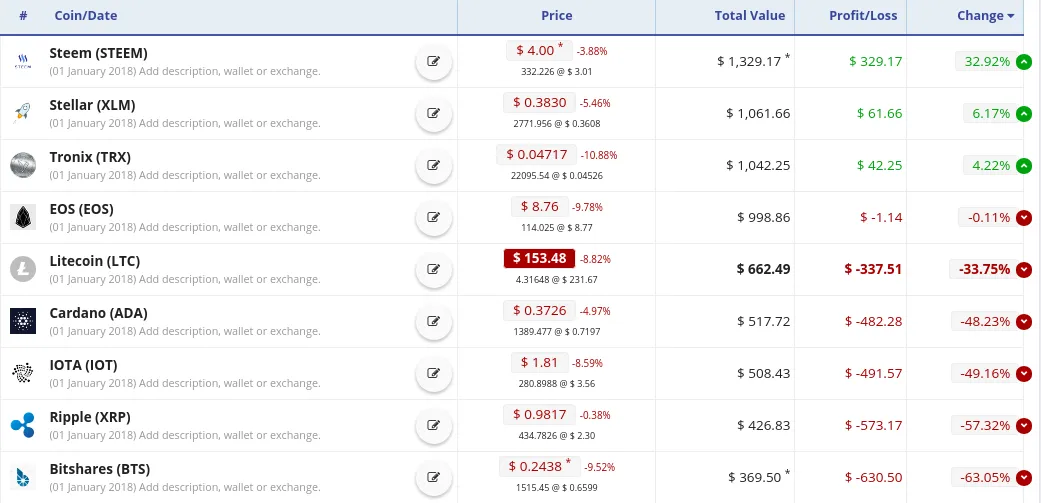The width and height of the screenshot is (1041, 503).
Task: Click the Ripple coin logo
Action: click(23, 425)
